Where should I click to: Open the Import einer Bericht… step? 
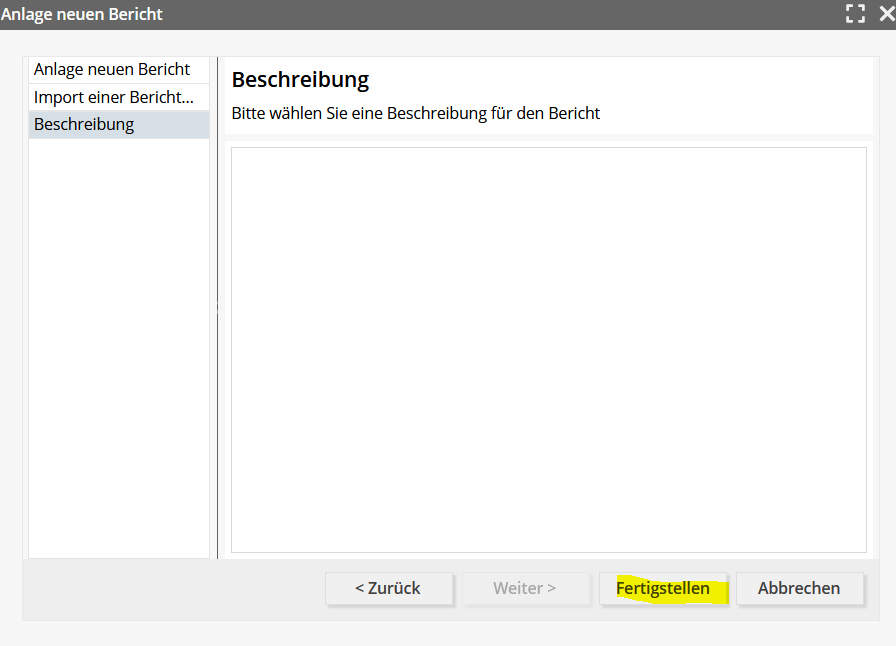click(x=113, y=97)
